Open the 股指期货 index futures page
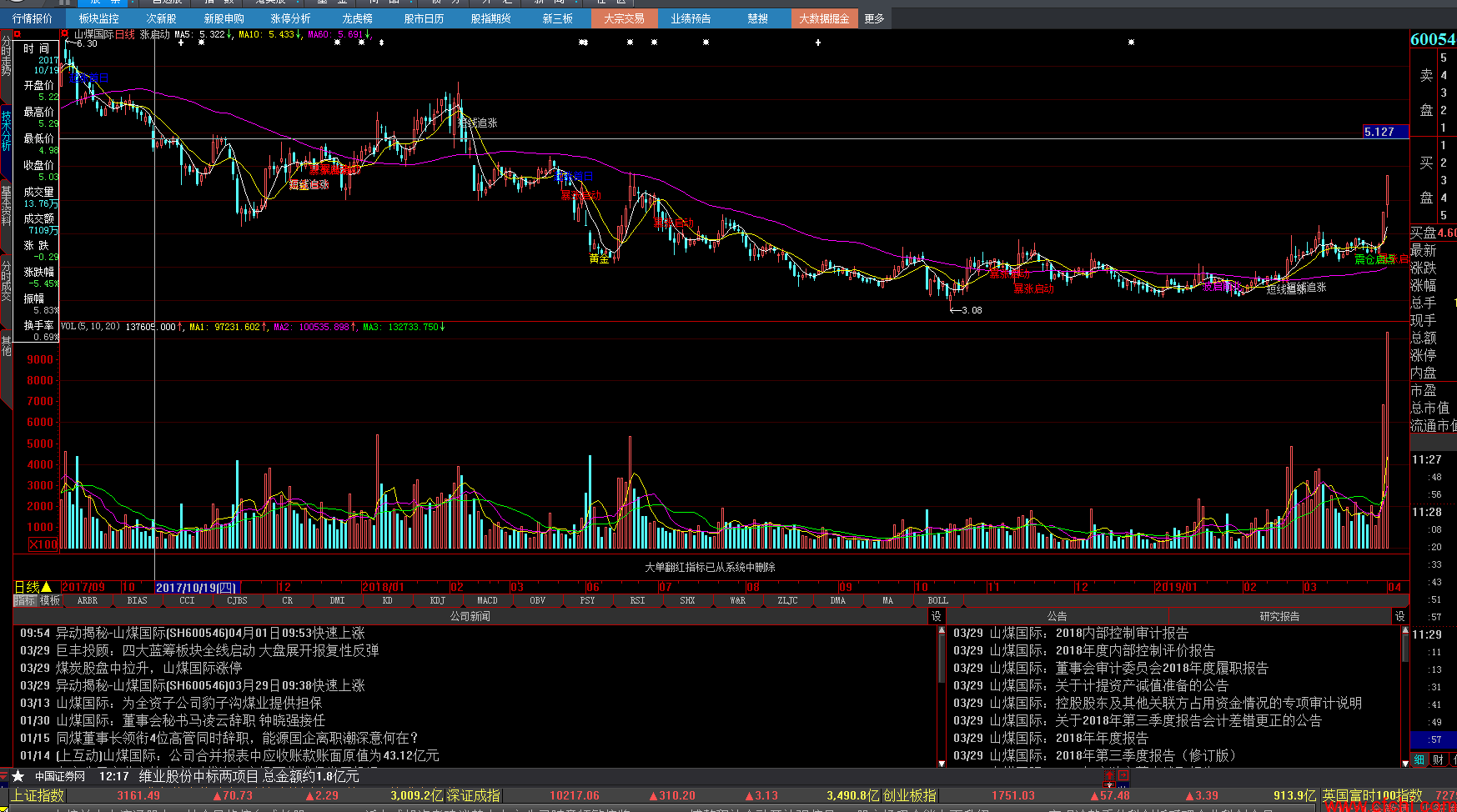This screenshot has width=1457, height=812. 490,18
